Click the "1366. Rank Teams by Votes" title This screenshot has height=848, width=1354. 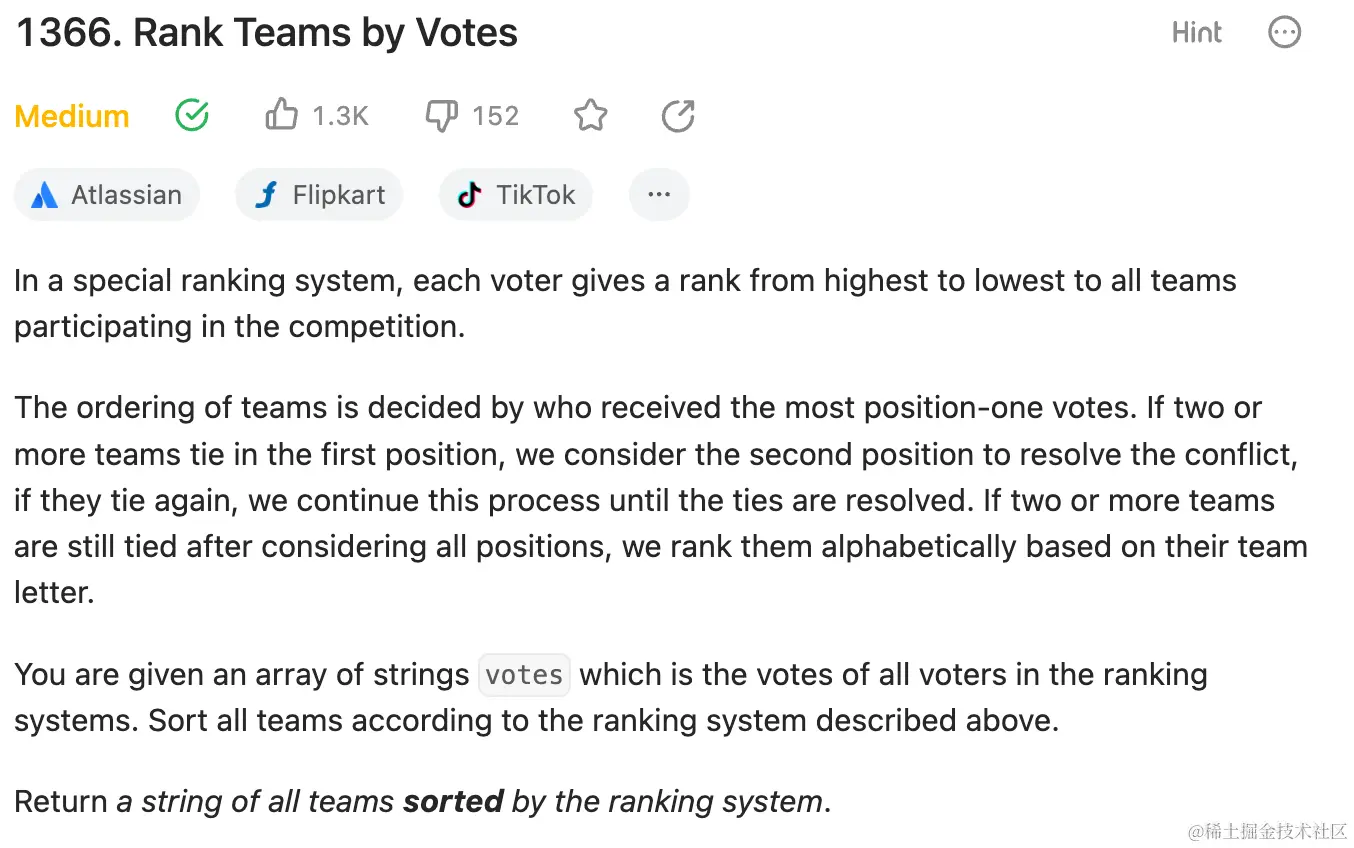(266, 33)
